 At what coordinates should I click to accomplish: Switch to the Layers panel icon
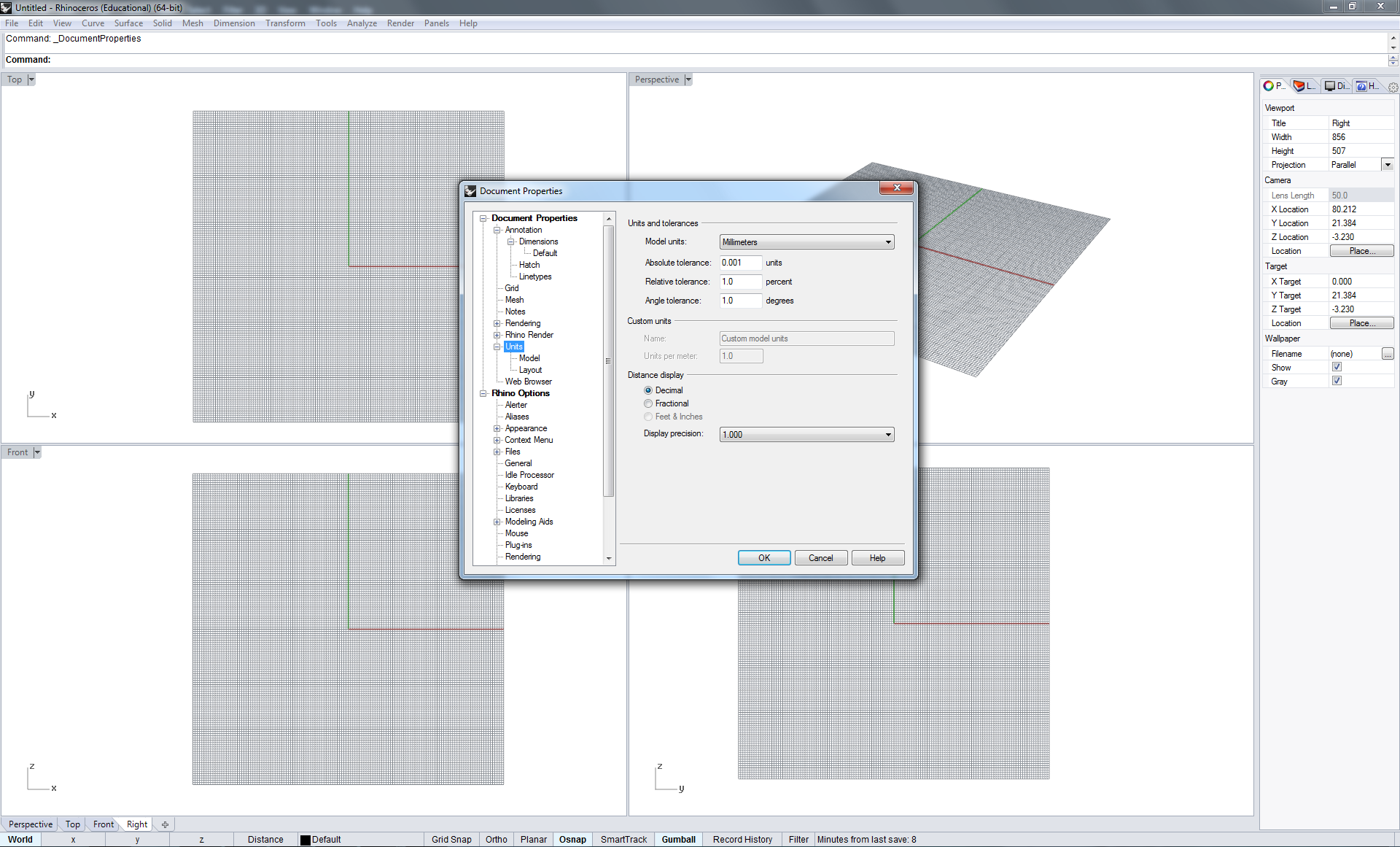[x=1299, y=86]
